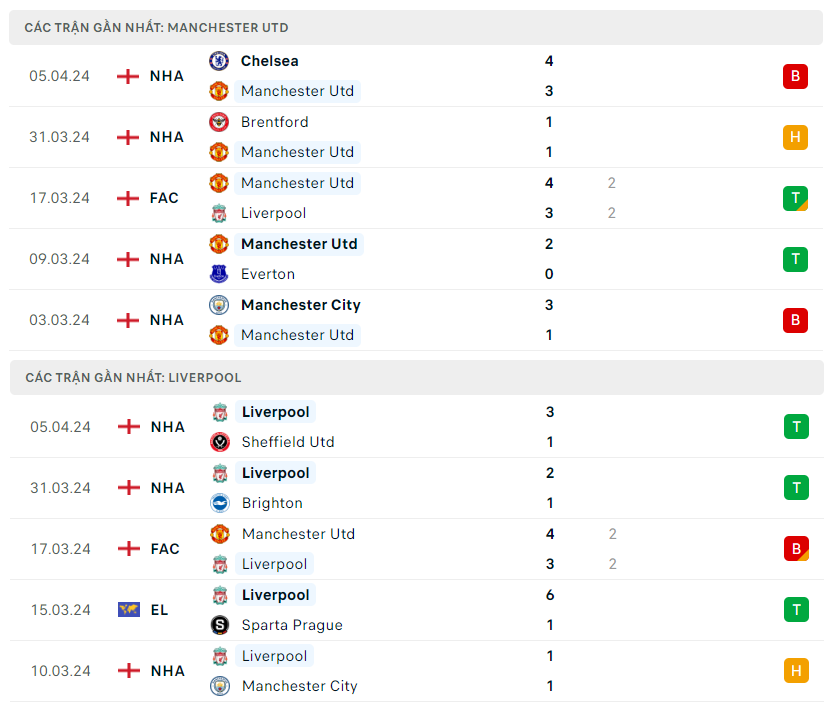Click the Brighton club crest icon

pos(220,503)
